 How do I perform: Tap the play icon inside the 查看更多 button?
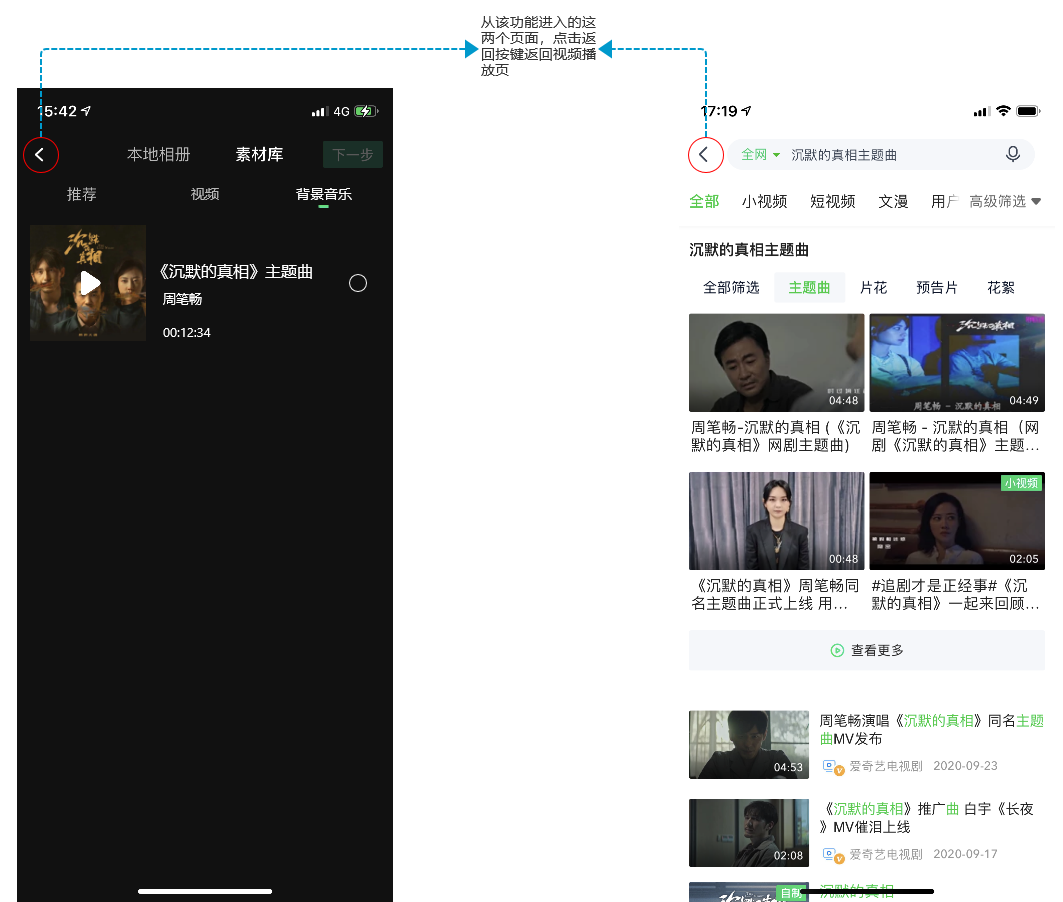(x=838, y=649)
